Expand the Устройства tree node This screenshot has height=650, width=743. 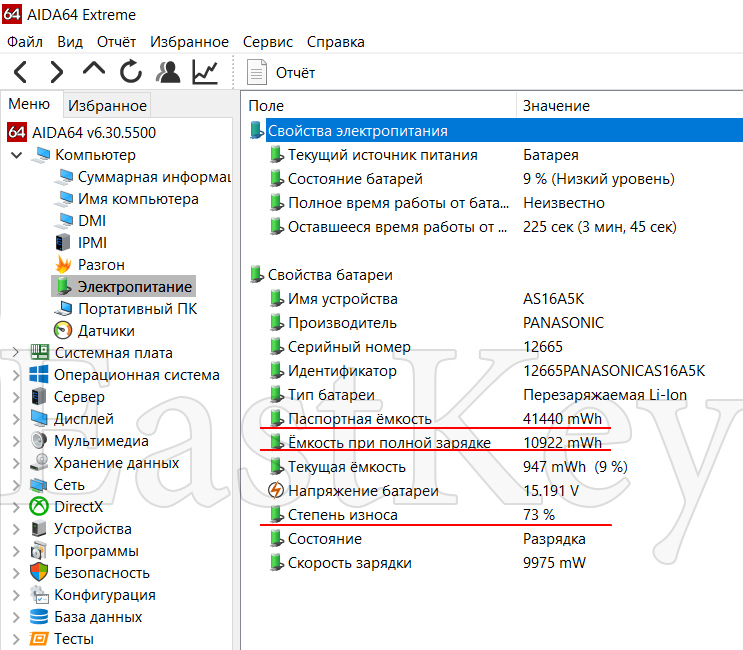point(16,529)
